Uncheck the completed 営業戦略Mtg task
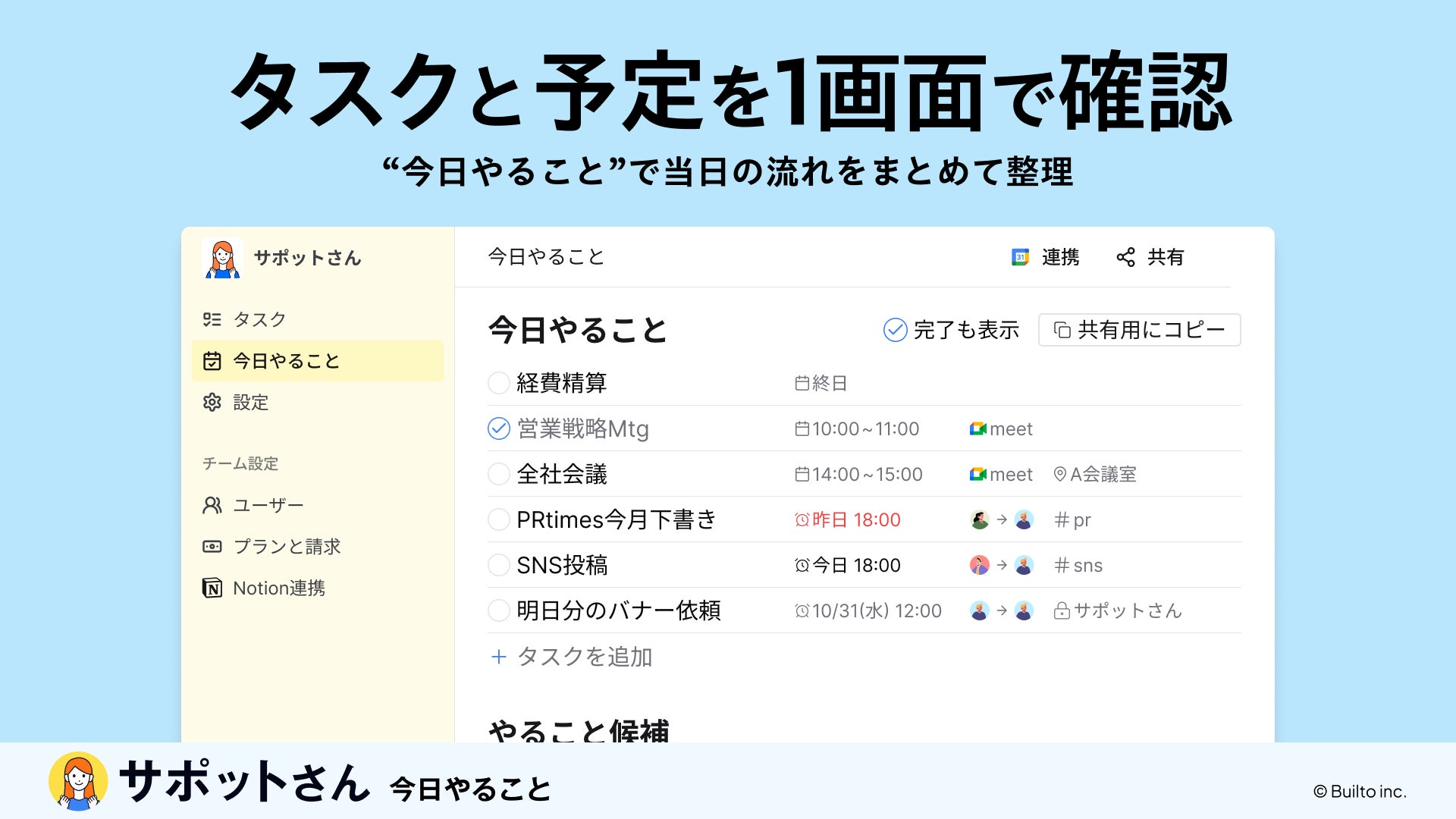 [498, 428]
